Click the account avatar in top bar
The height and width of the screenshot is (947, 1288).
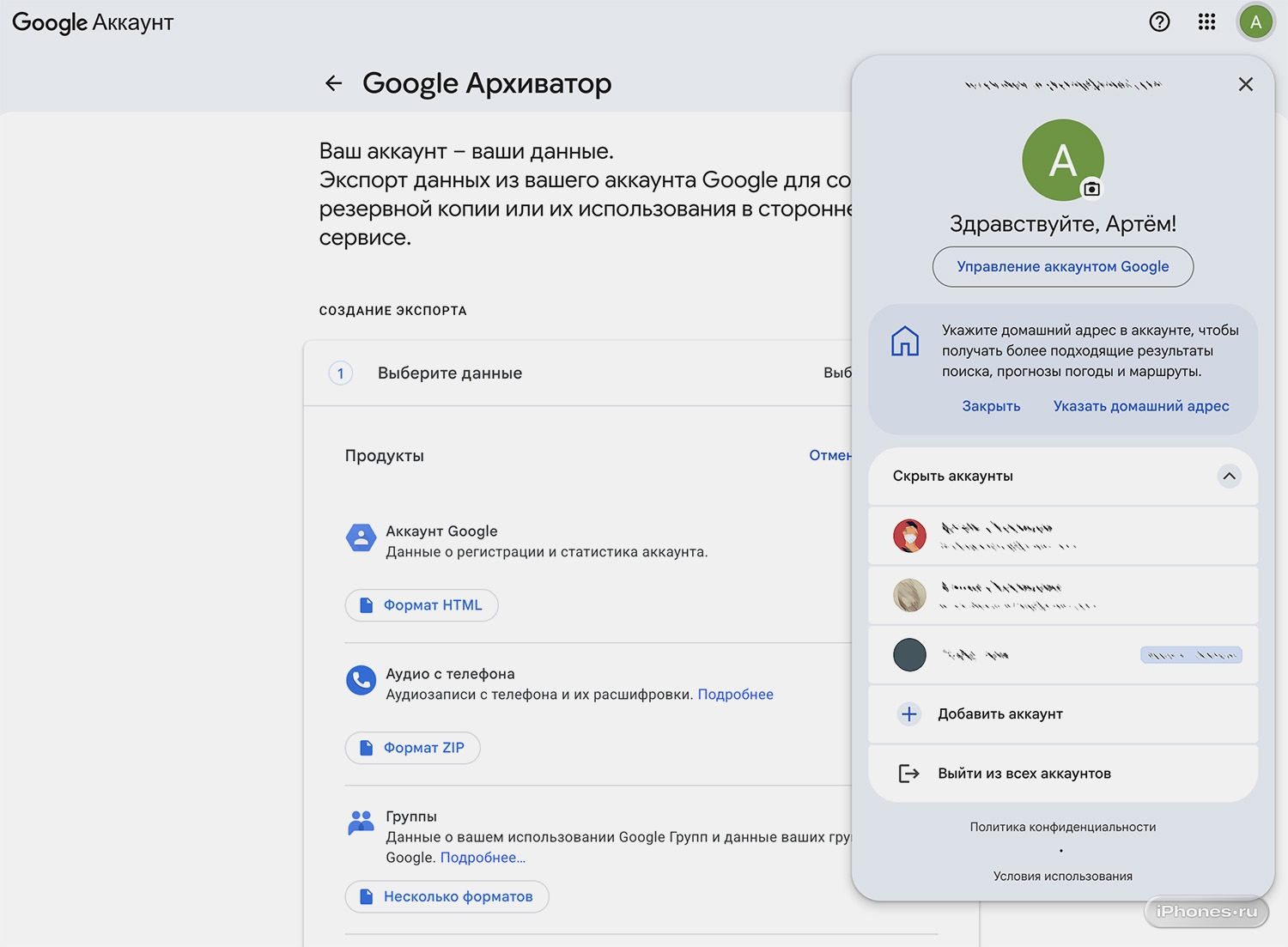click(1255, 22)
